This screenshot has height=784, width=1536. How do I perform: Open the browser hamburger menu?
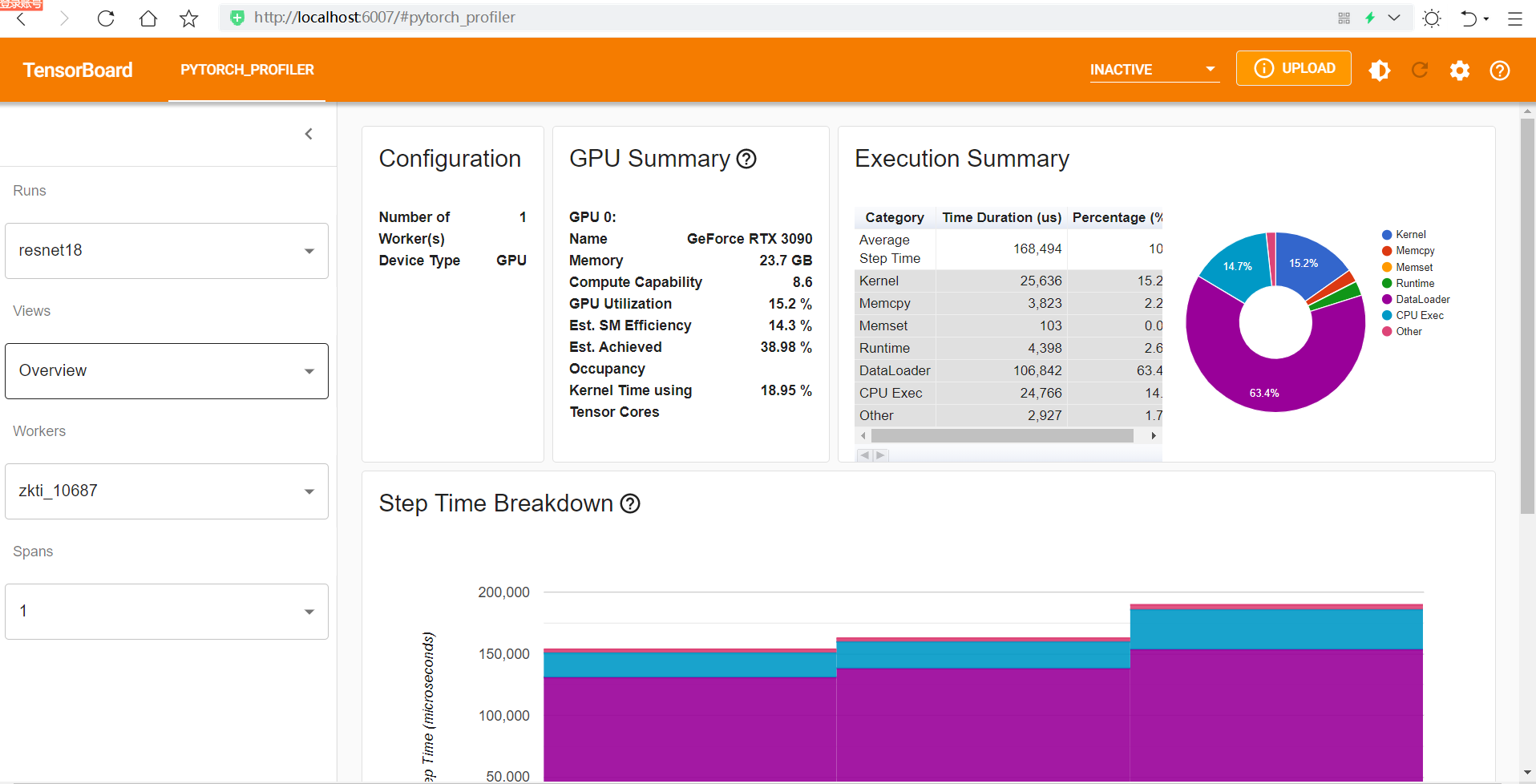tap(1515, 18)
